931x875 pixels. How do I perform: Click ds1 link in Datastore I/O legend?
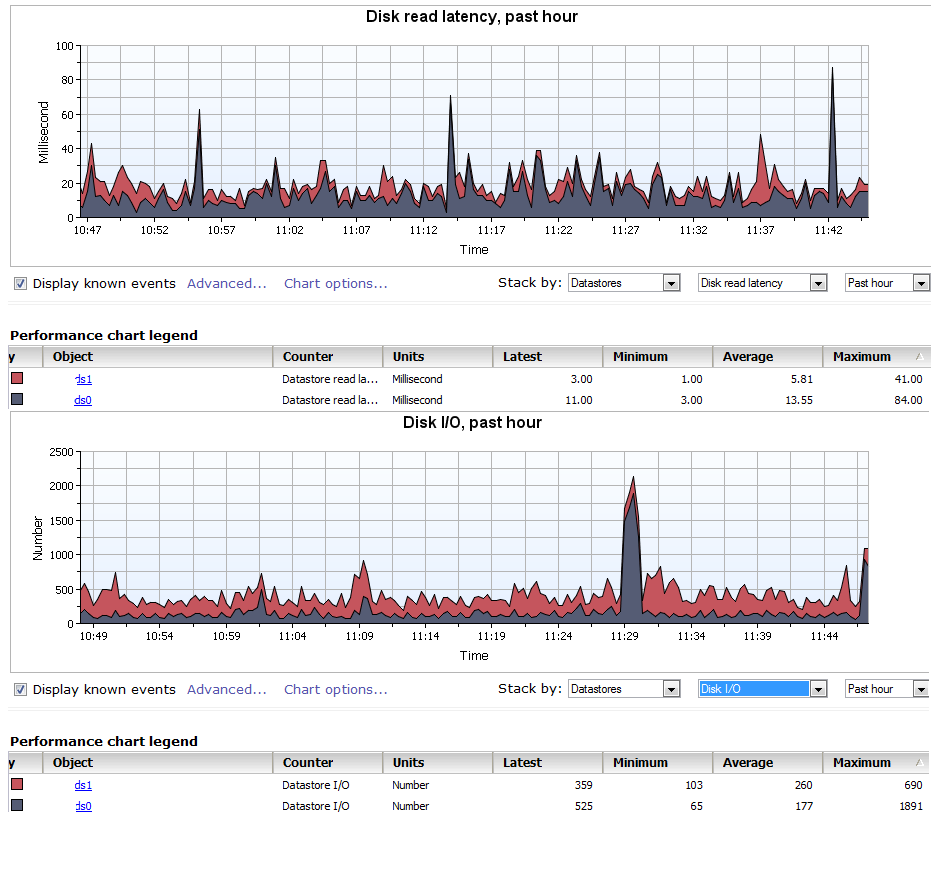83,786
